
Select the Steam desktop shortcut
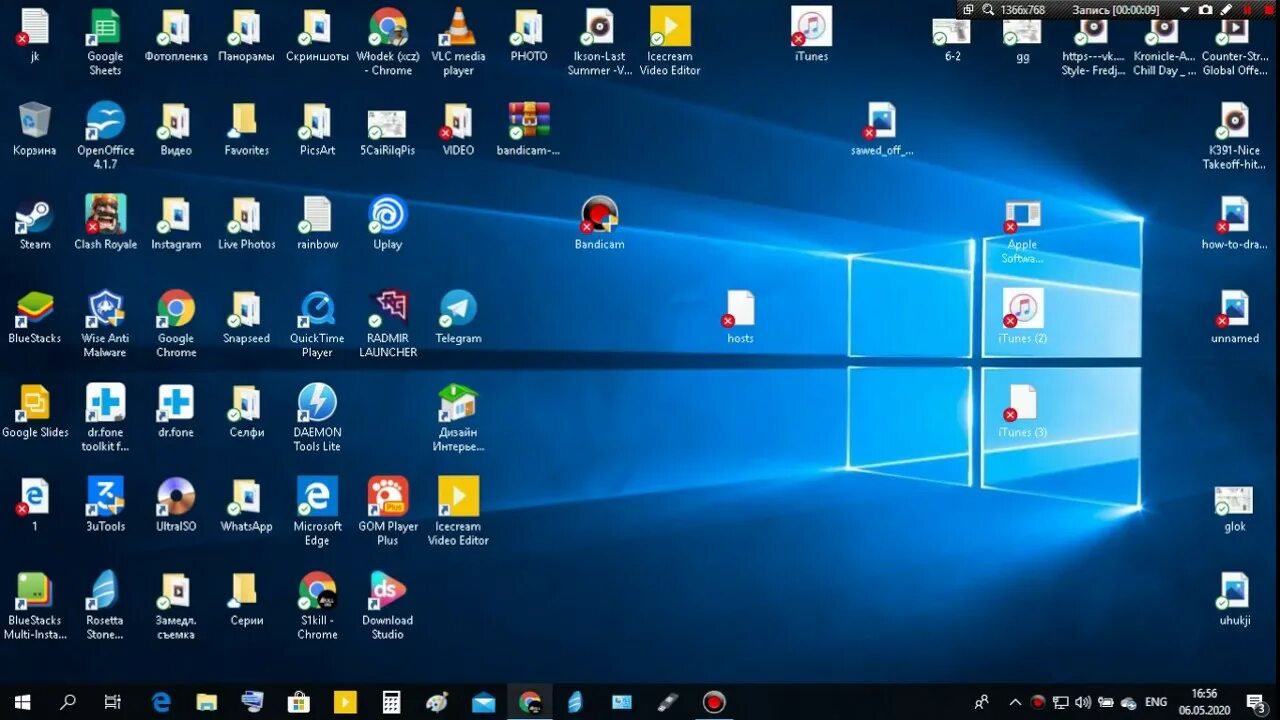point(35,222)
